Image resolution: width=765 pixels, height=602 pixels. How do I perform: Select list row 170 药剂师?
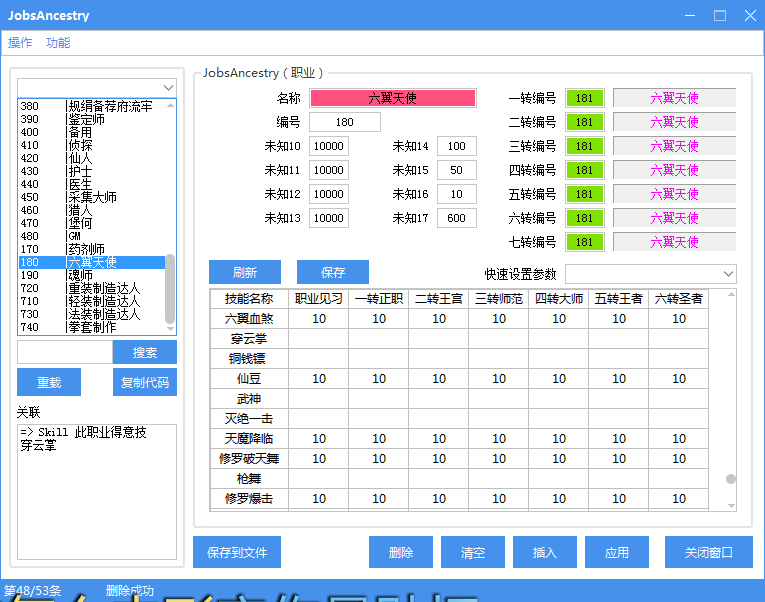tap(92, 249)
